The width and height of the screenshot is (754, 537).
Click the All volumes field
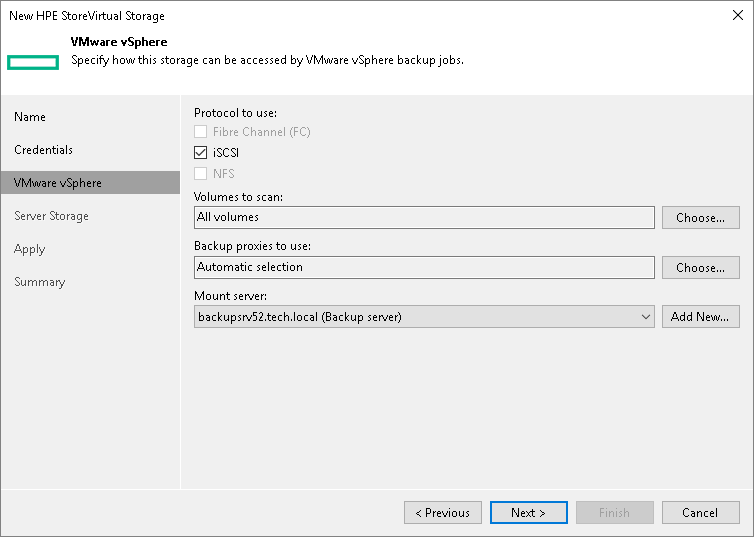(x=424, y=218)
